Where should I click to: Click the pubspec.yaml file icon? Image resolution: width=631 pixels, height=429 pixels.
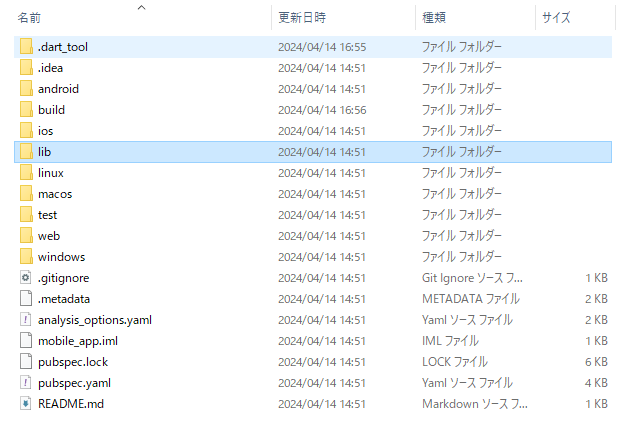[x=26, y=383]
